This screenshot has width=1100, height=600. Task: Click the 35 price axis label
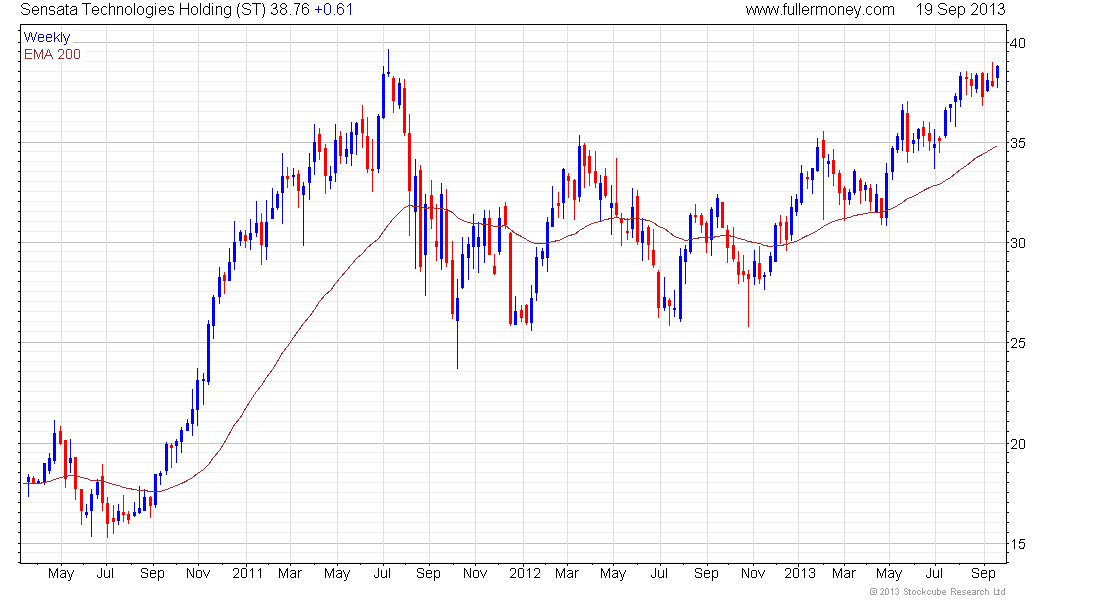click(x=1017, y=143)
